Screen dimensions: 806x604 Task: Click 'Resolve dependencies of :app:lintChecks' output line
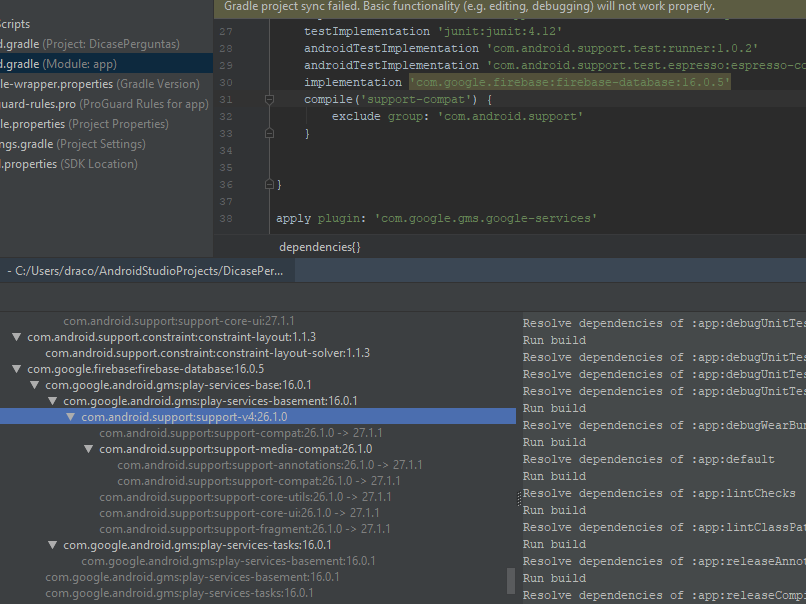pyautogui.click(x=659, y=493)
